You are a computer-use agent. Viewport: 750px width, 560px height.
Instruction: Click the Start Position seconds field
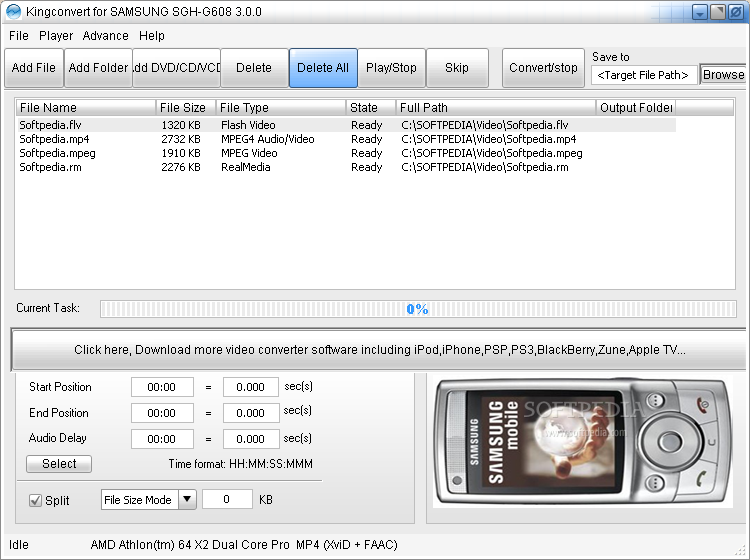point(251,387)
